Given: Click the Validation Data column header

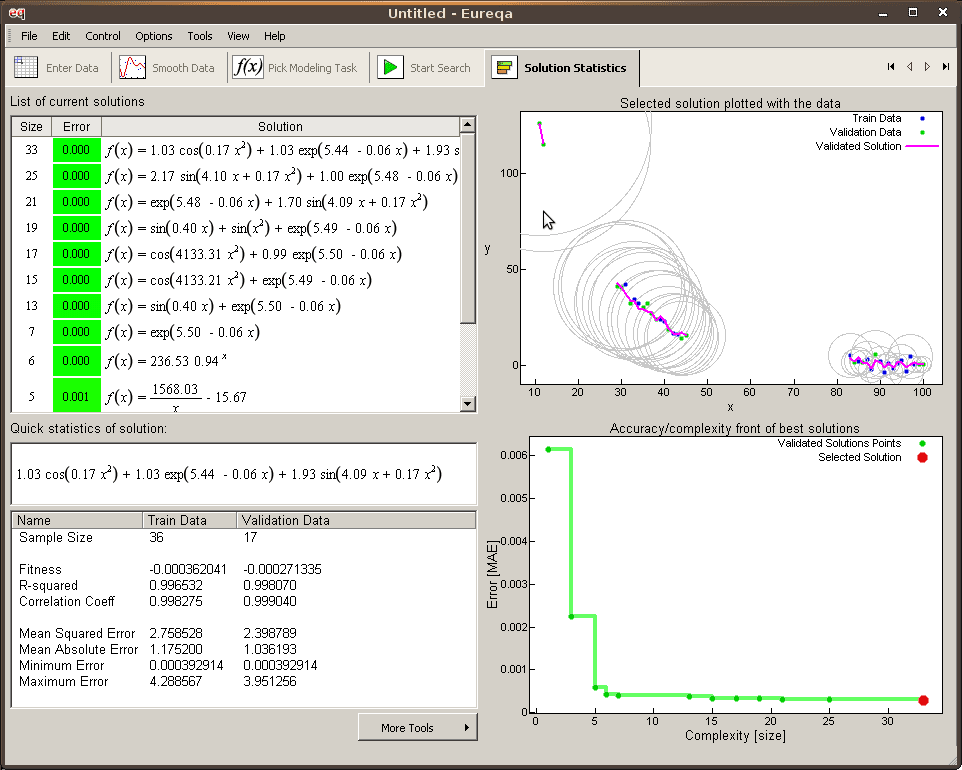Looking at the screenshot, I should [x=356, y=520].
